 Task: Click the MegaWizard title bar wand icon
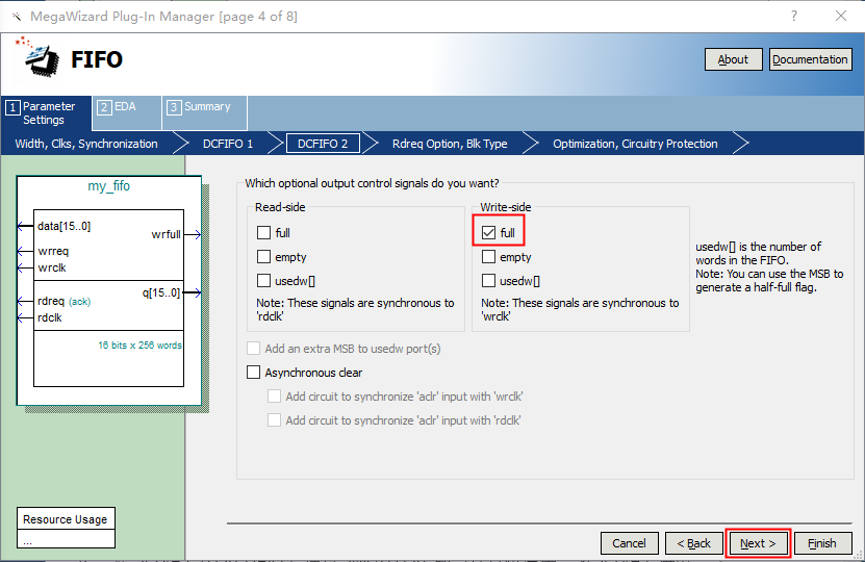(13, 16)
